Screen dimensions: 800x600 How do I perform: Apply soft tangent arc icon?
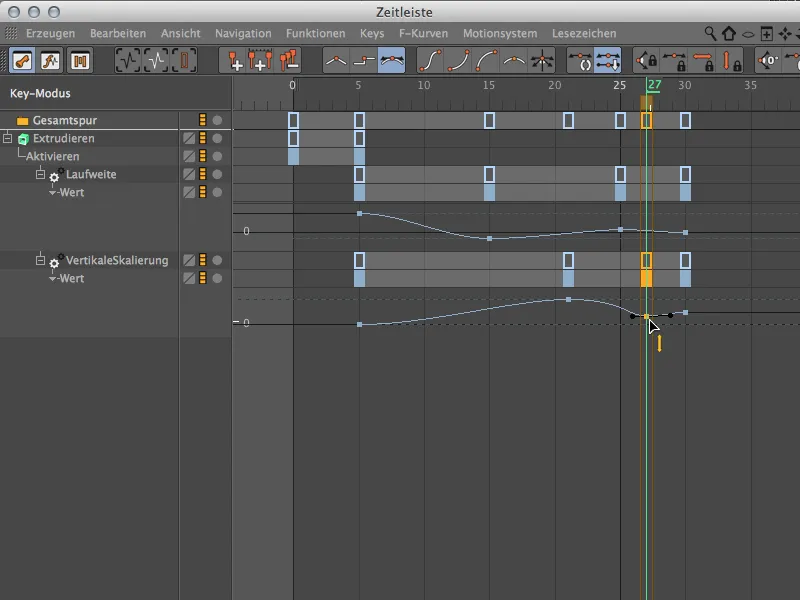pyautogui.click(x=514, y=61)
